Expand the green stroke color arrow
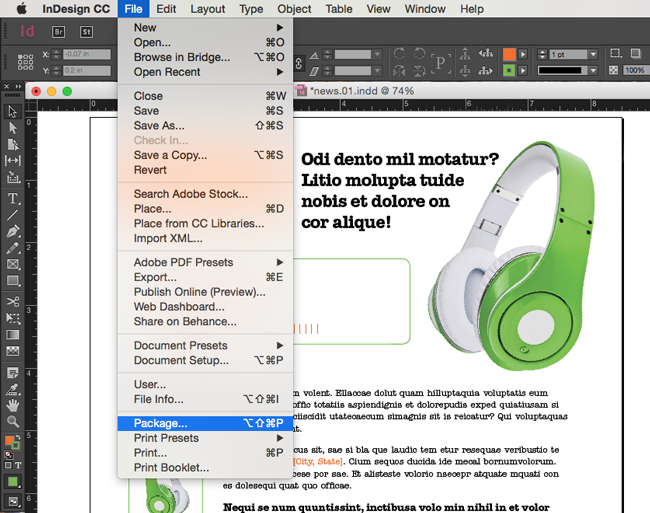The height and width of the screenshot is (513, 650). (523, 70)
